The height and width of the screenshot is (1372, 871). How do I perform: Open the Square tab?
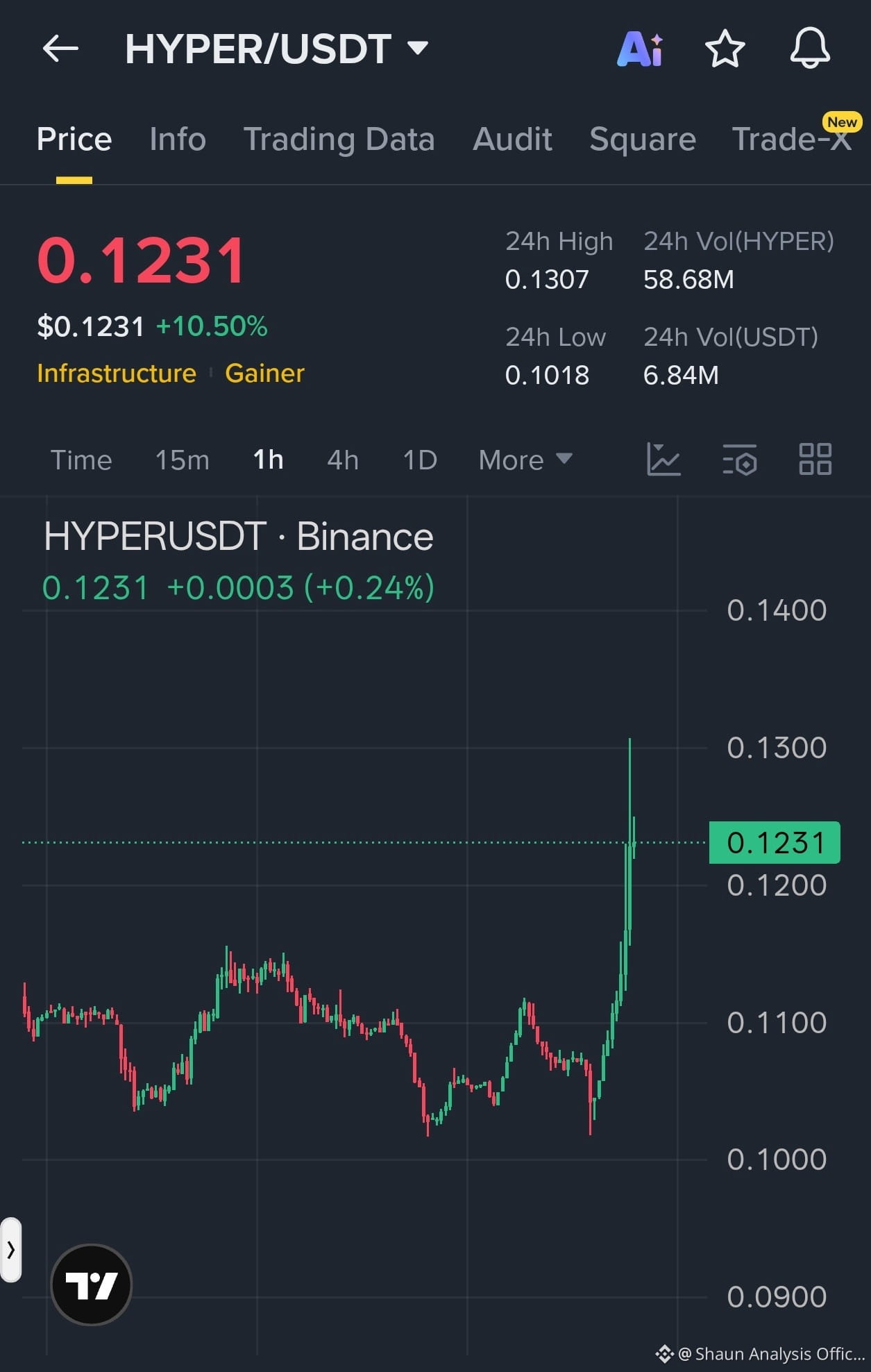pyautogui.click(x=643, y=140)
